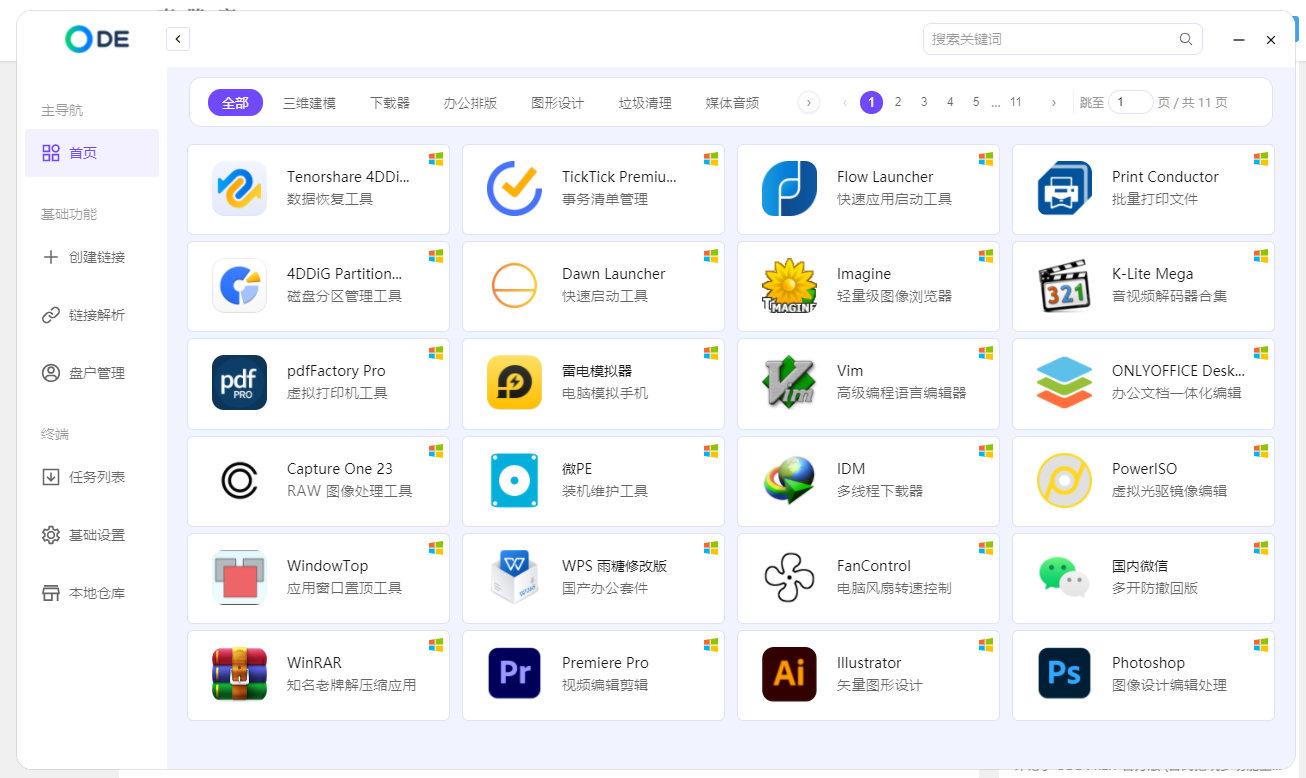Click the ODE logo
This screenshot has height=778, width=1306.
click(x=97, y=39)
